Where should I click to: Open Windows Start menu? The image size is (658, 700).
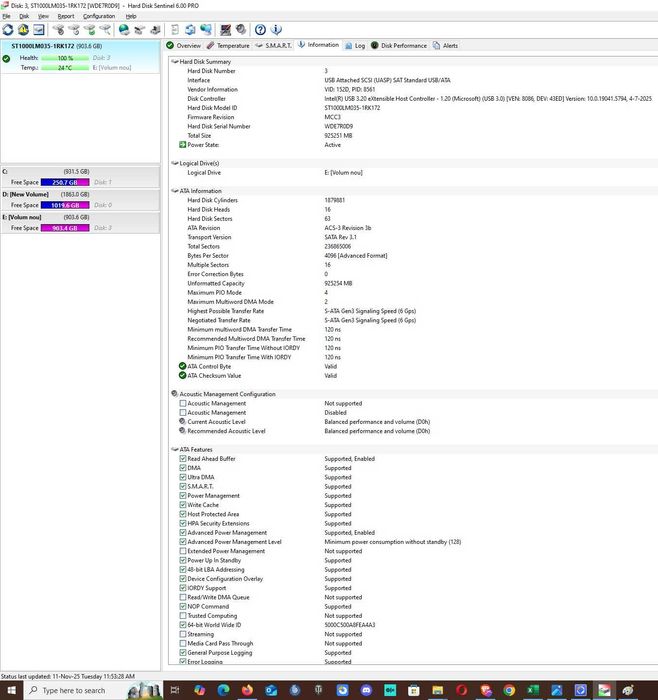[12, 690]
